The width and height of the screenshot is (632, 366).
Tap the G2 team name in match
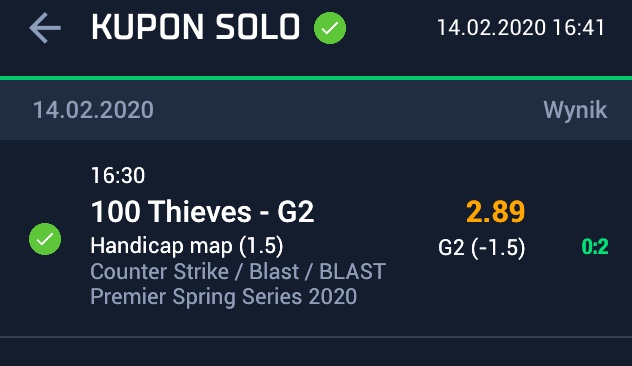coord(295,211)
